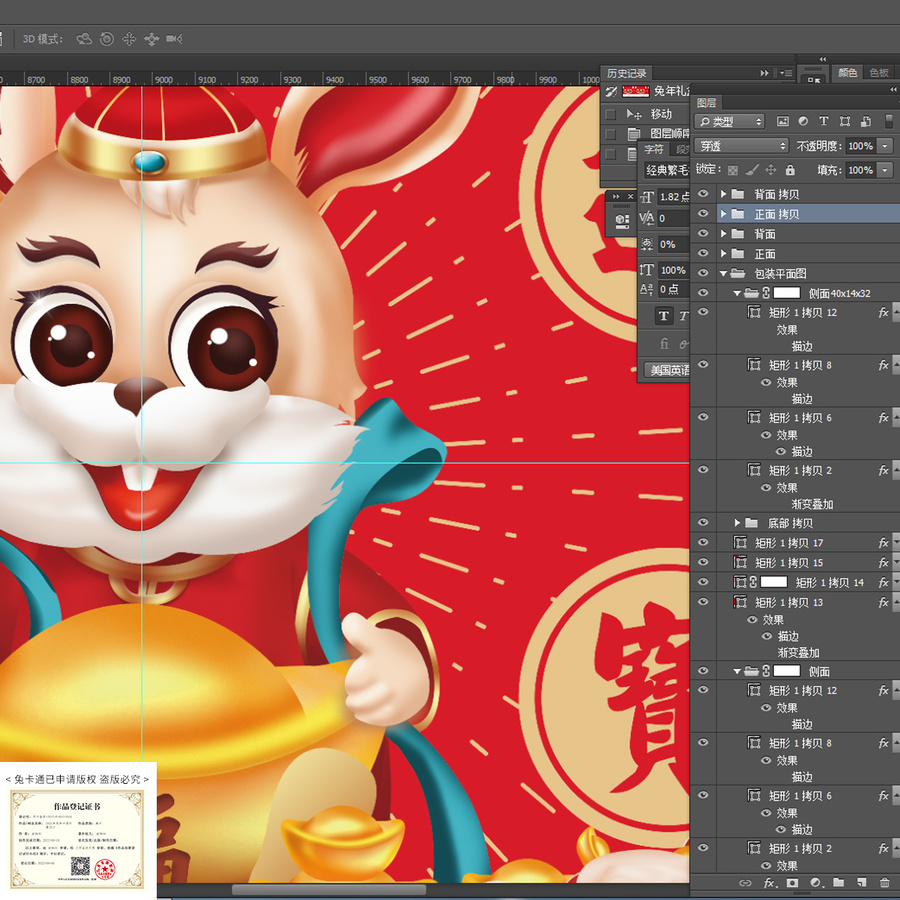900x900 pixels.
Task: Tick the history state box beside 移动
Action: [x=611, y=114]
